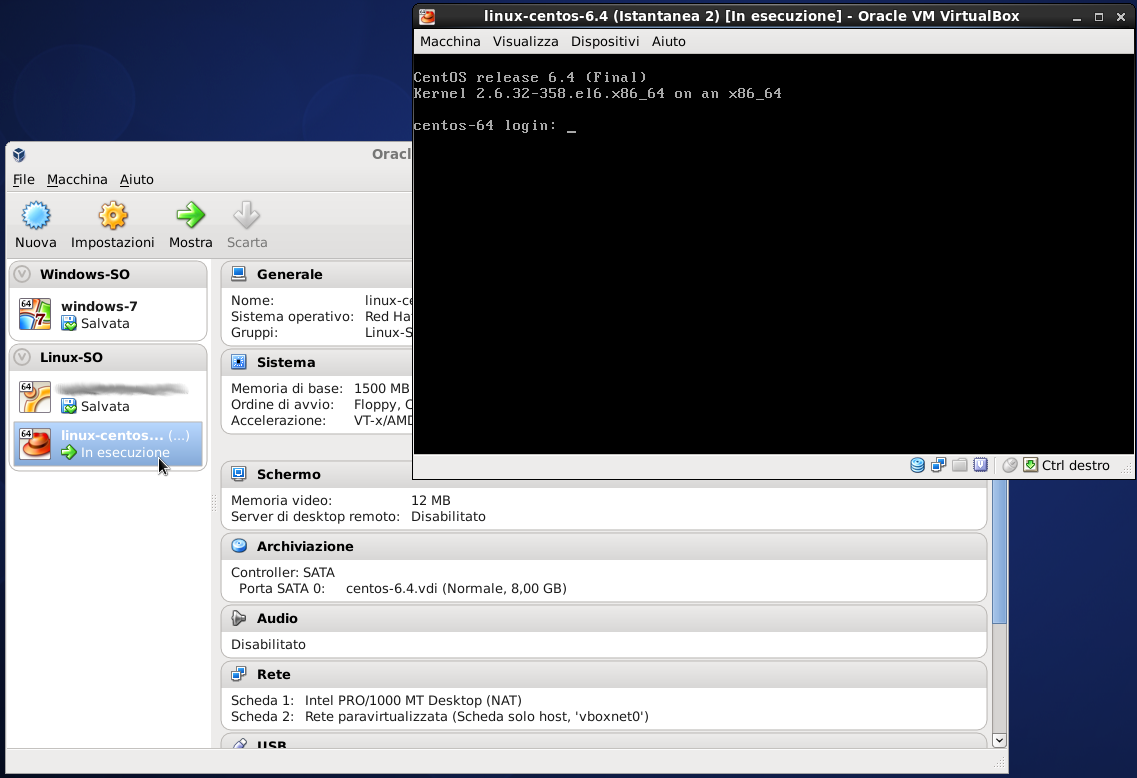
Task: Click the green Mostra arrow icon
Action: coord(190,216)
